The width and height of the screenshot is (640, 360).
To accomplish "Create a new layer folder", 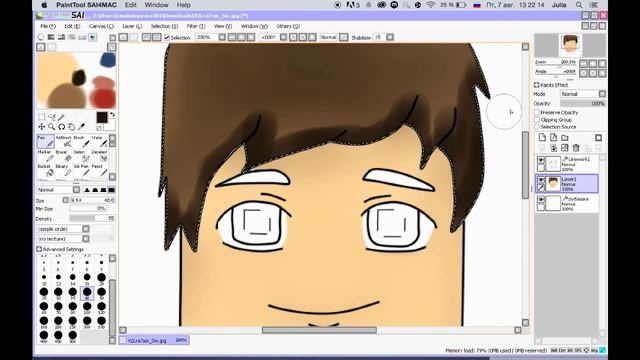I will tap(565, 138).
